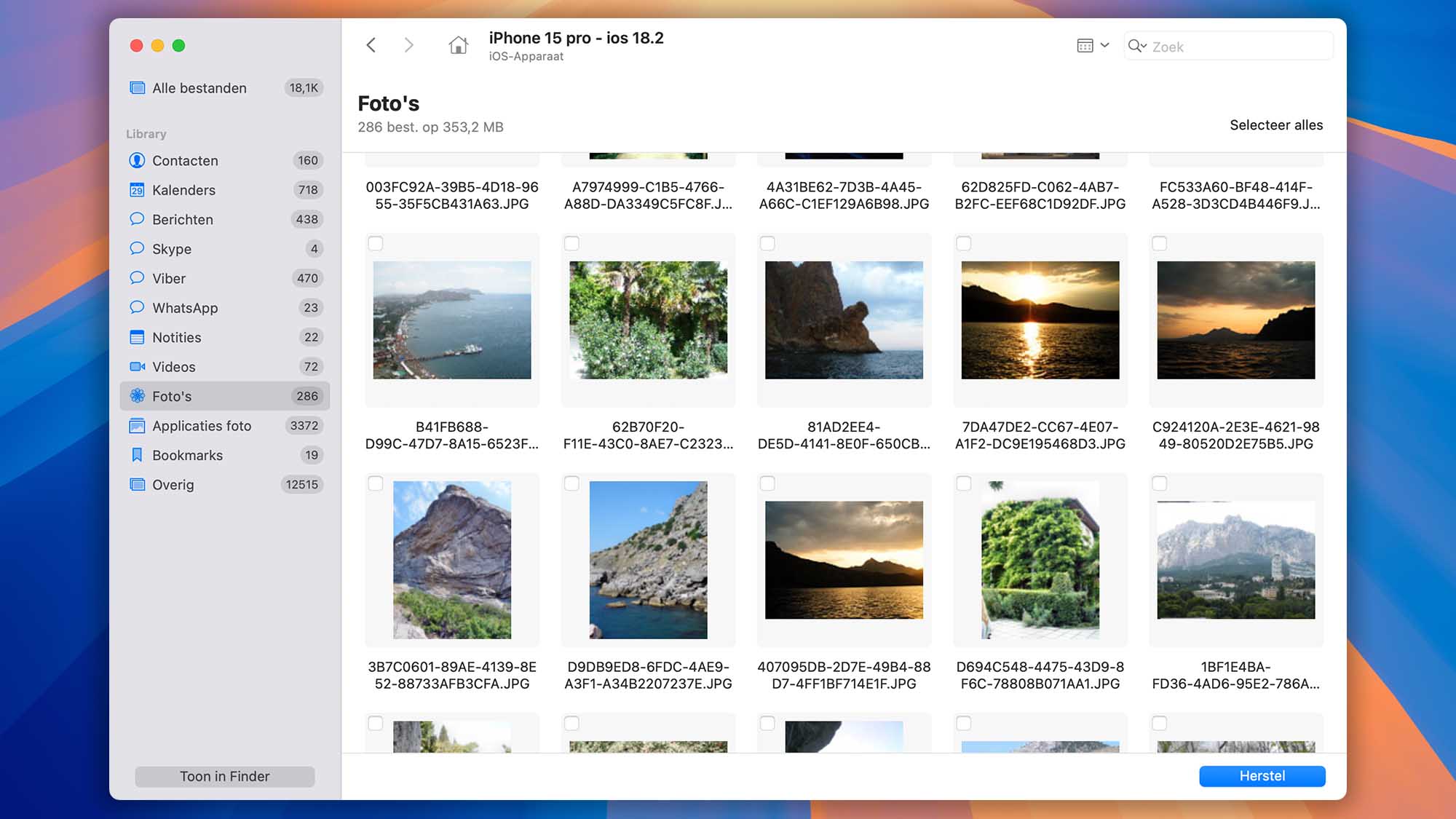Expand the view options dropdown
This screenshot has width=1456, height=819.
(x=1093, y=46)
